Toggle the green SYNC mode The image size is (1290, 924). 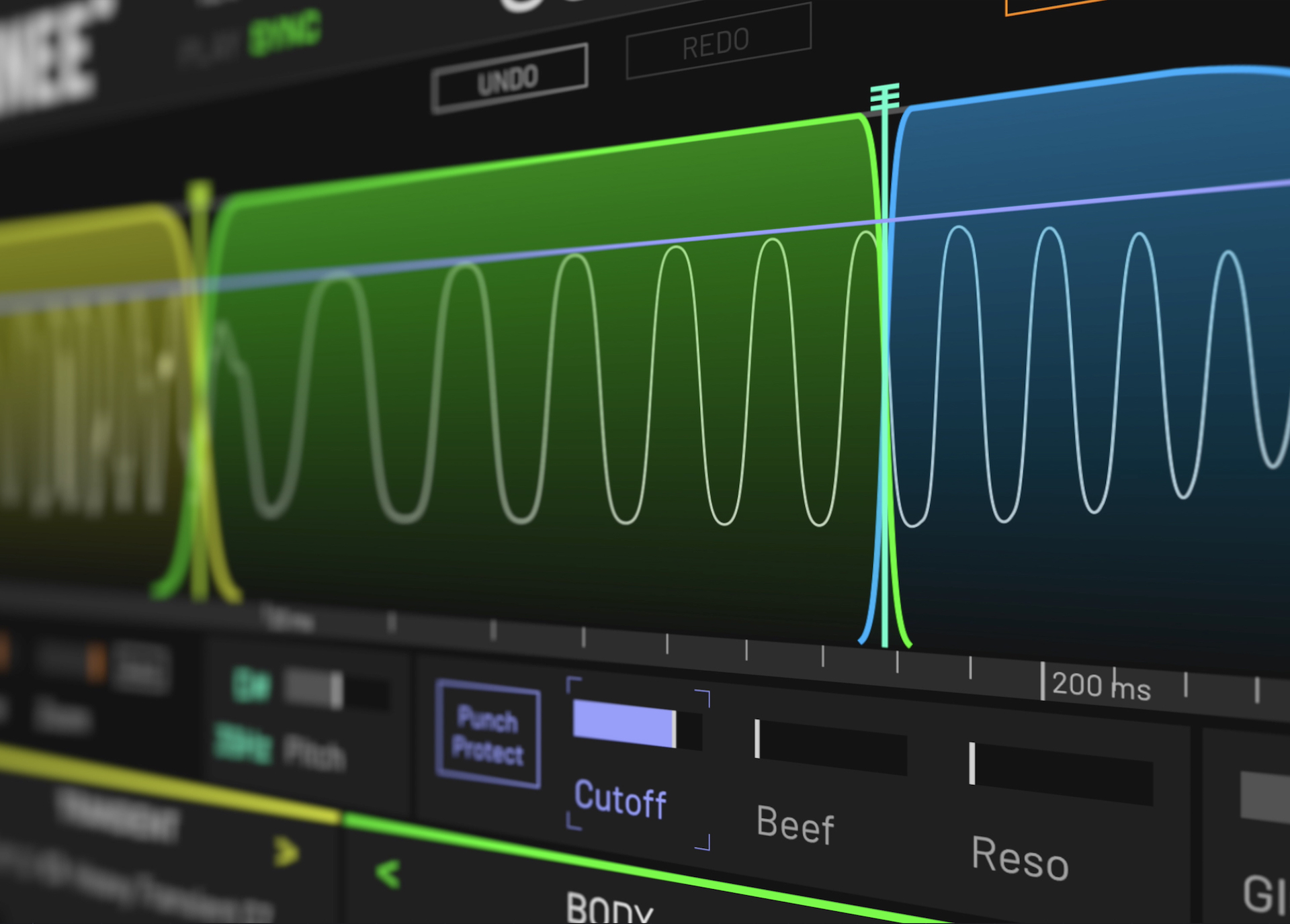point(285,34)
